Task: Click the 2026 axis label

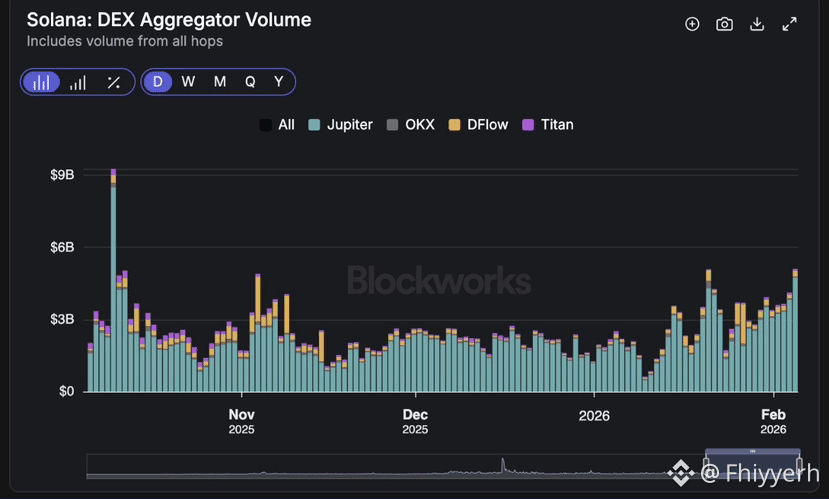Action: (x=594, y=416)
